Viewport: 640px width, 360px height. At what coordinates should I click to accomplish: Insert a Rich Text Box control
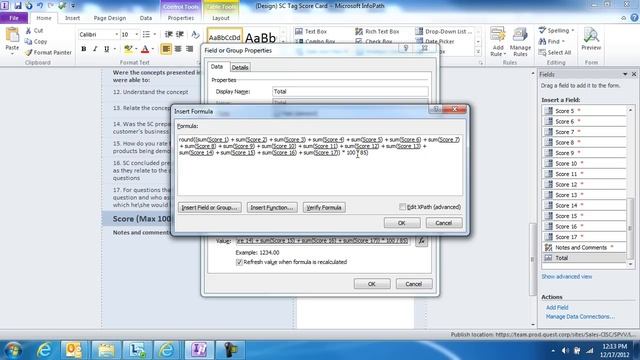point(377,31)
